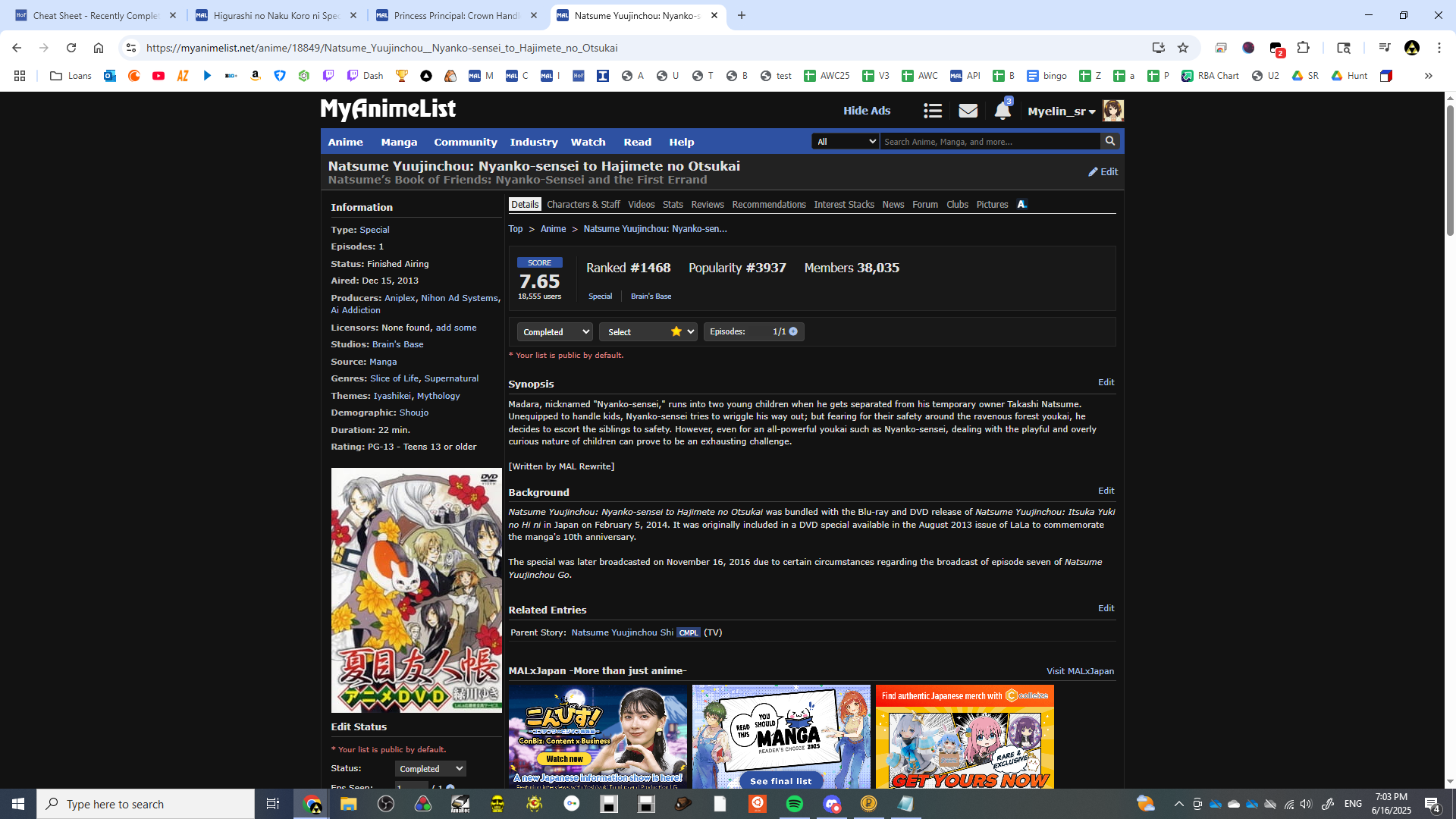This screenshot has width=1456, height=819.
Task: Open Chrome extensions puzzle icon
Action: pos(1303,48)
